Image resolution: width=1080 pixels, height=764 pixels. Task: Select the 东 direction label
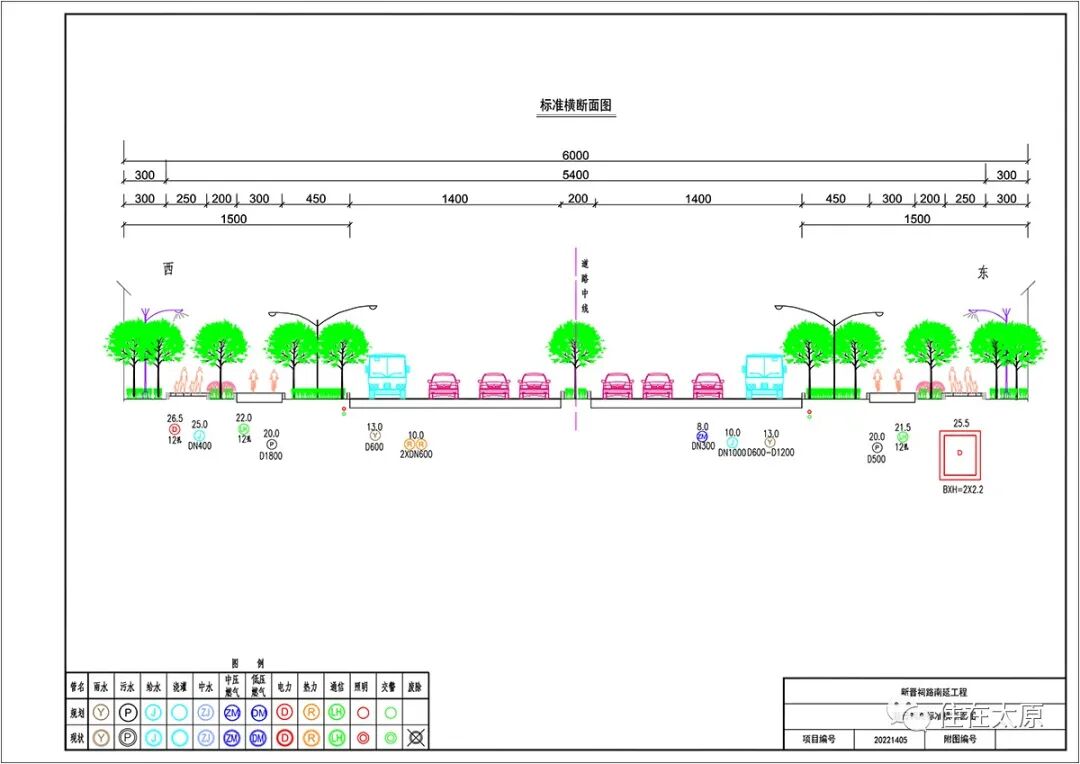coord(983,274)
